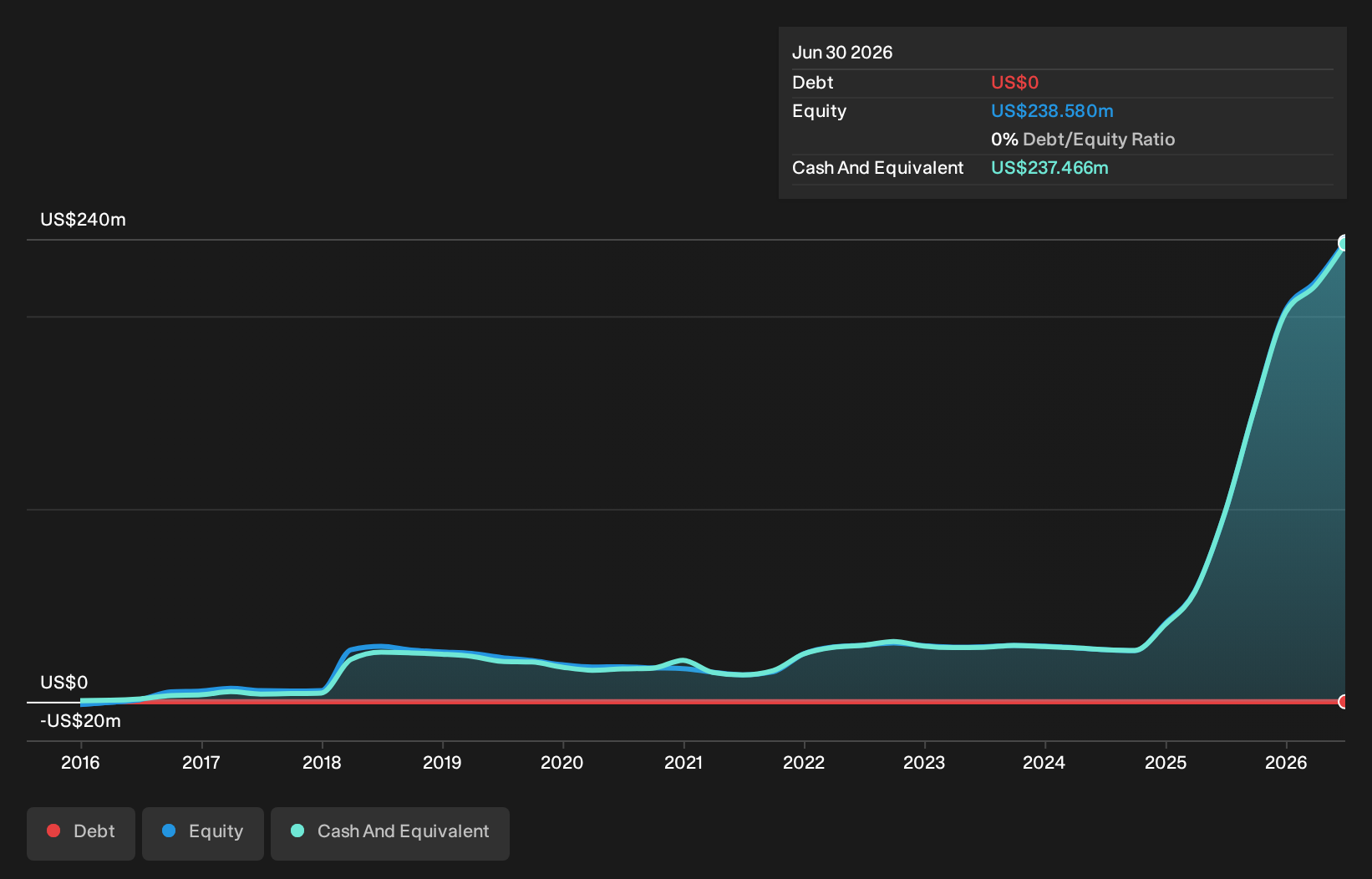Click the Cash And Equivalent tooltip label

click(x=877, y=168)
